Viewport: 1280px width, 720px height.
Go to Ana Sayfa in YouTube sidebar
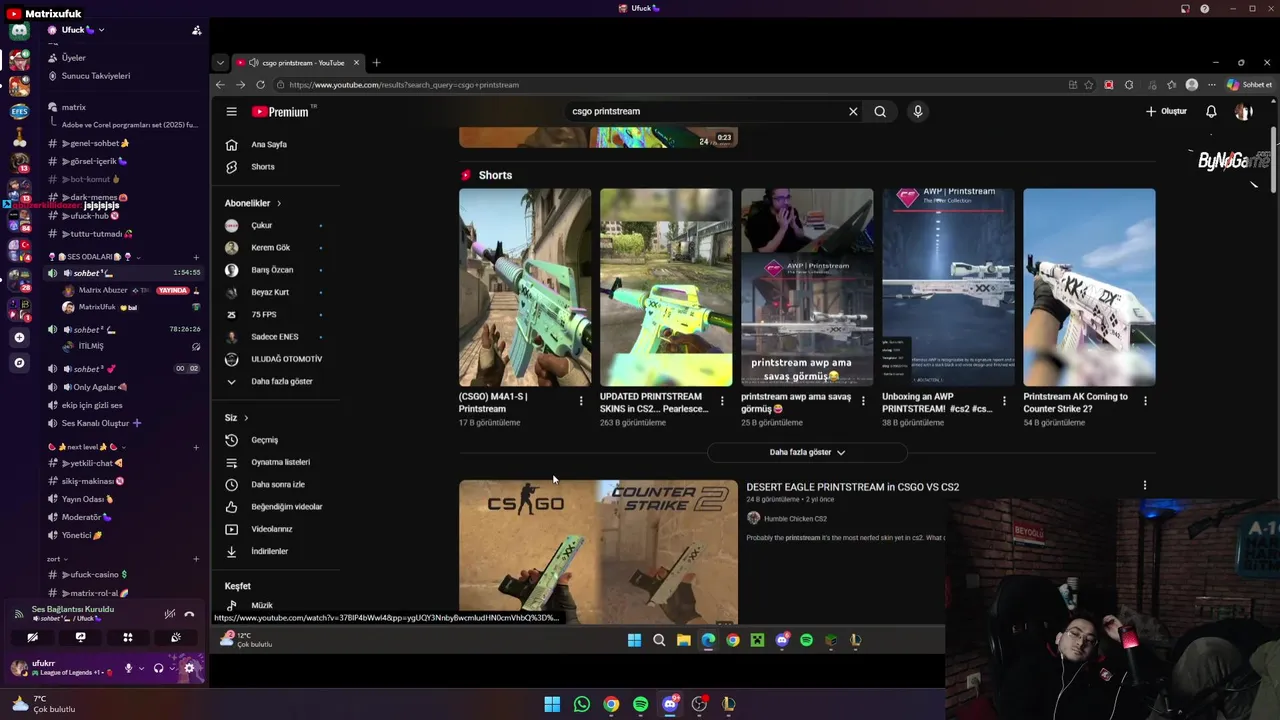click(268, 145)
